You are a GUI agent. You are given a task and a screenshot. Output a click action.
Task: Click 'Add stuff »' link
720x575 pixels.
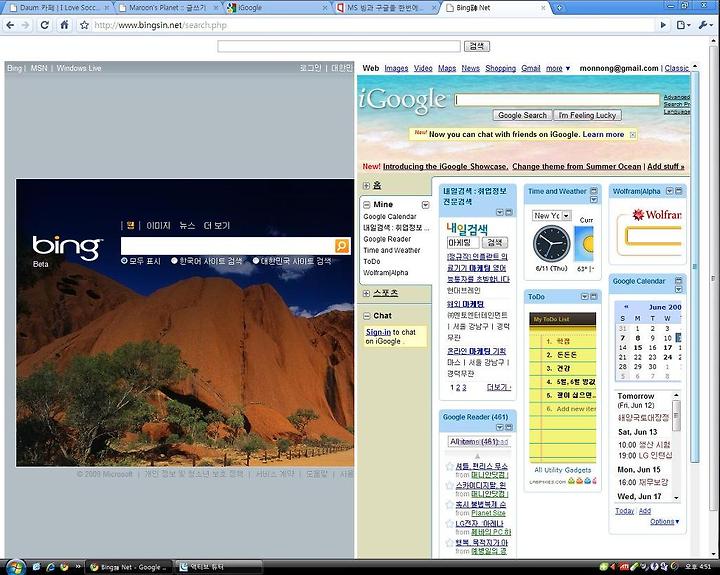[665, 166]
